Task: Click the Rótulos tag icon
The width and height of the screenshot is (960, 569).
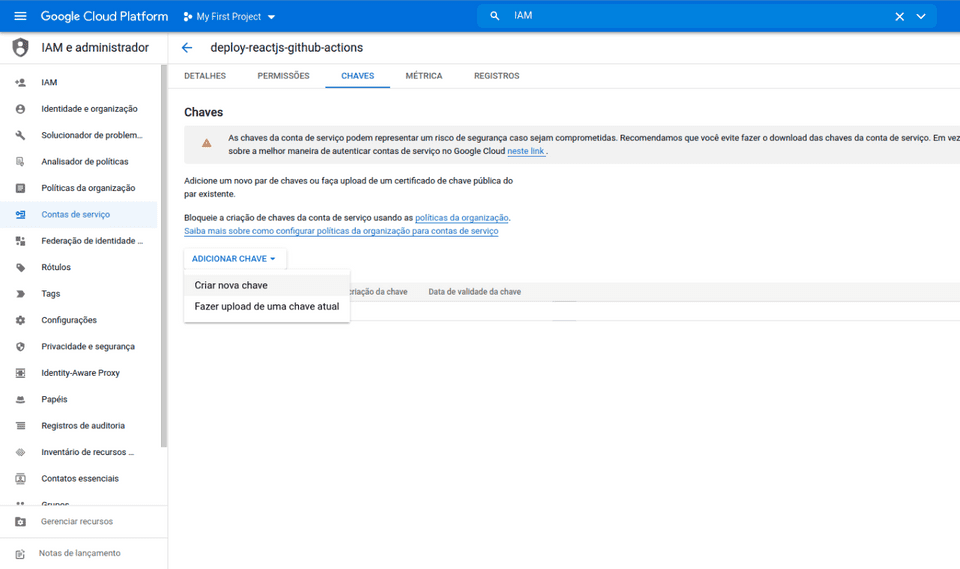Action: pos(20,268)
